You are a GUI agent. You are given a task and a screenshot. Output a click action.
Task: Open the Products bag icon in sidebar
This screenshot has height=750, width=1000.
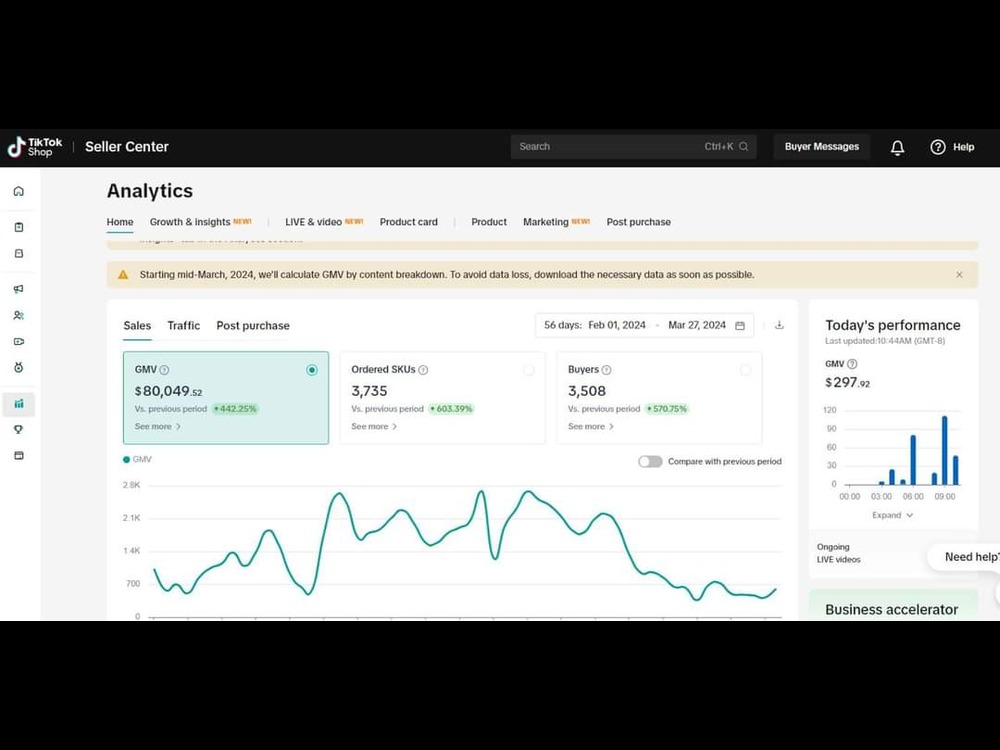point(18,253)
